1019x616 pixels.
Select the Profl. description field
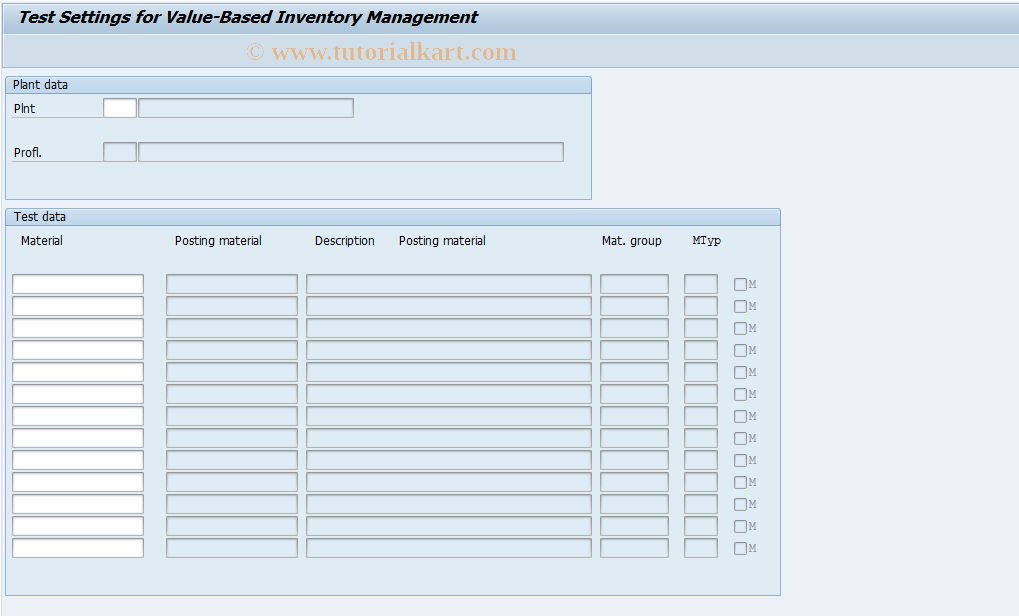[351, 151]
